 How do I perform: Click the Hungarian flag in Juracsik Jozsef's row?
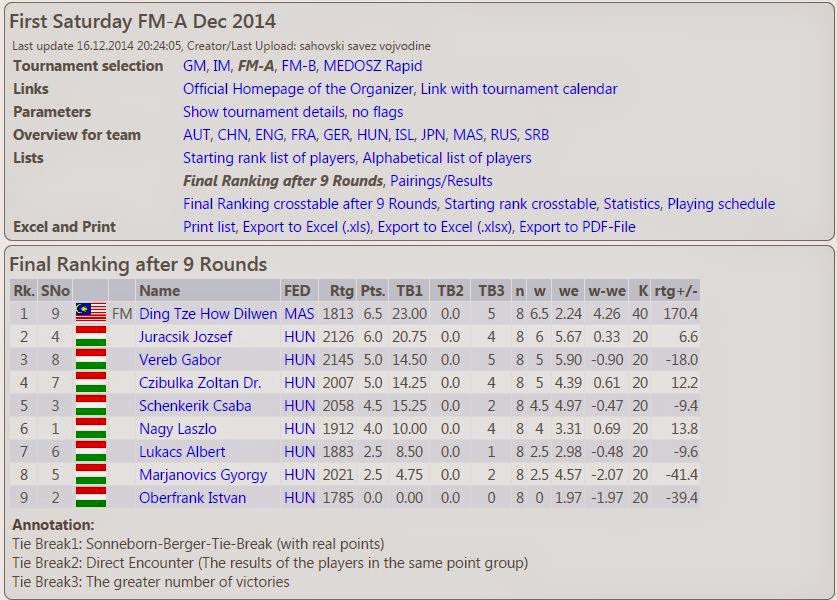[x=91, y=336]
